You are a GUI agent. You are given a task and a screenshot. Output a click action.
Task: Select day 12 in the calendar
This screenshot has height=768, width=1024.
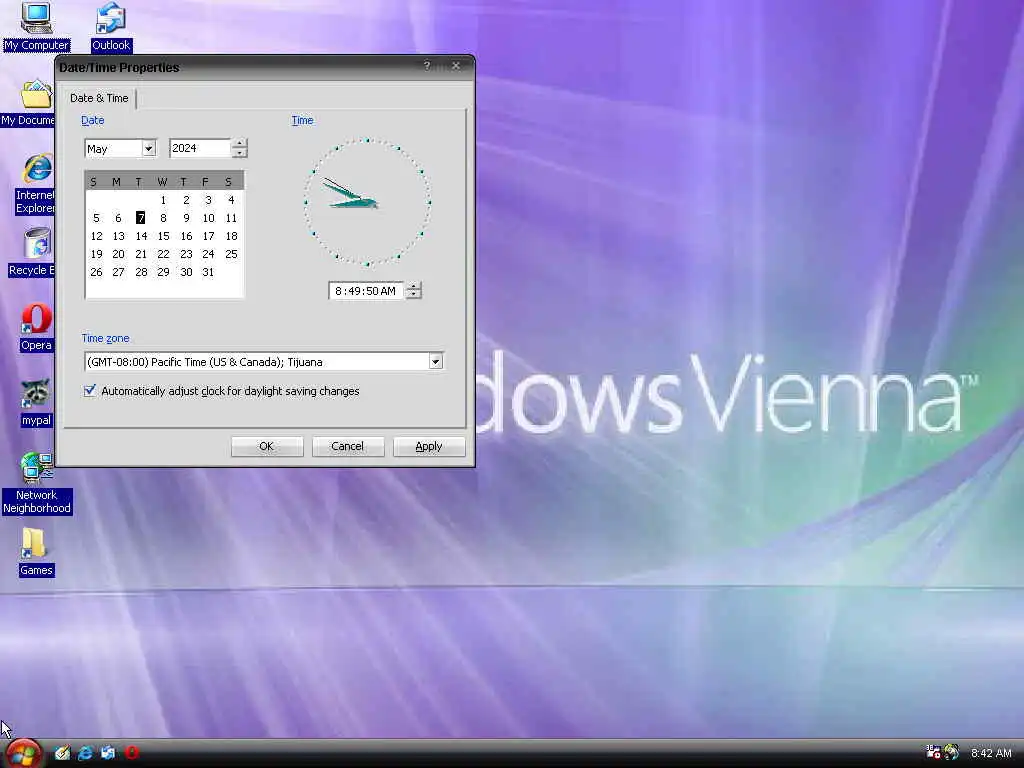(x=96, y=236)
